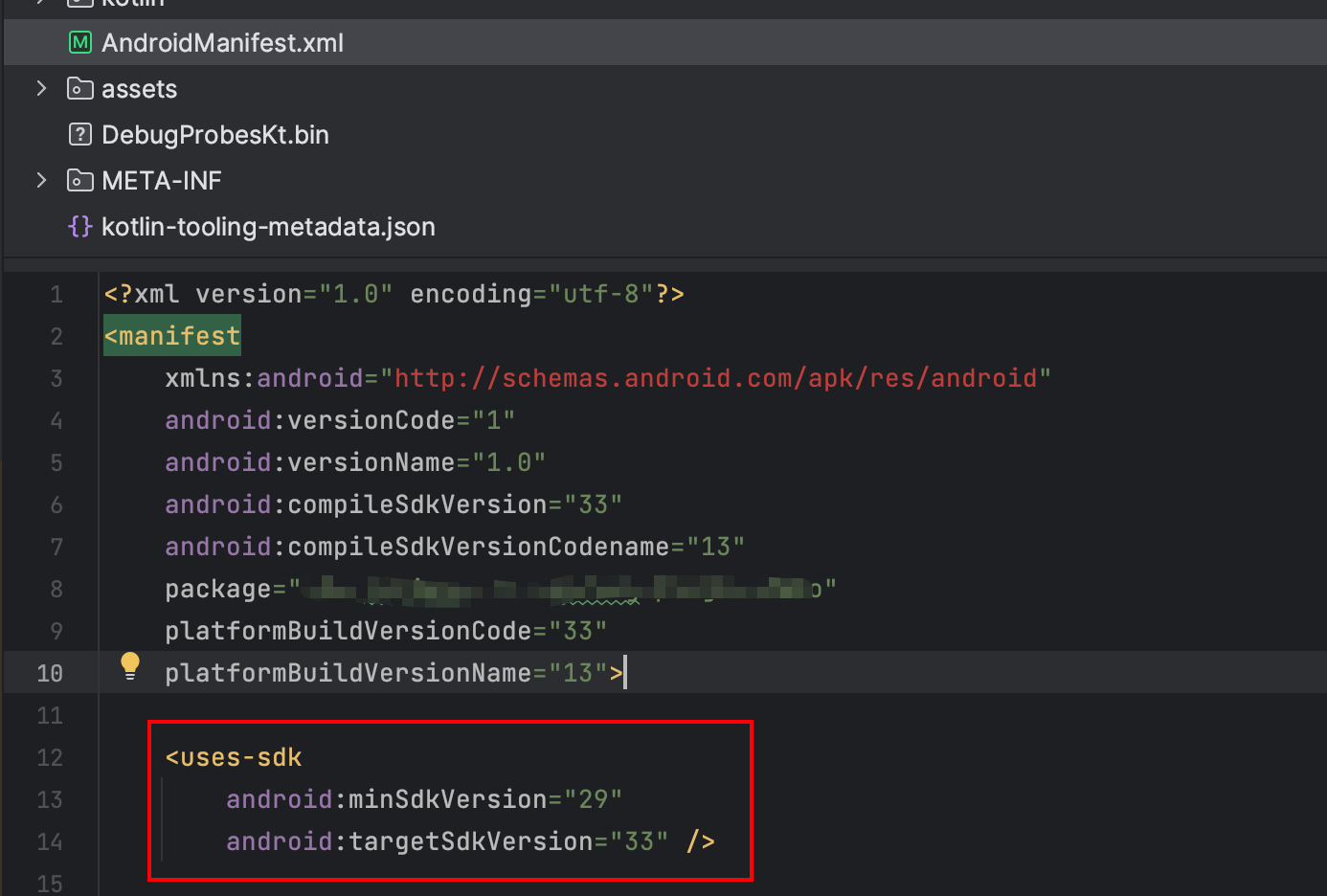Select DebugProbesKt.bin in the file list
This screenshot has width=1327, height=896.
tap(215, 135)
